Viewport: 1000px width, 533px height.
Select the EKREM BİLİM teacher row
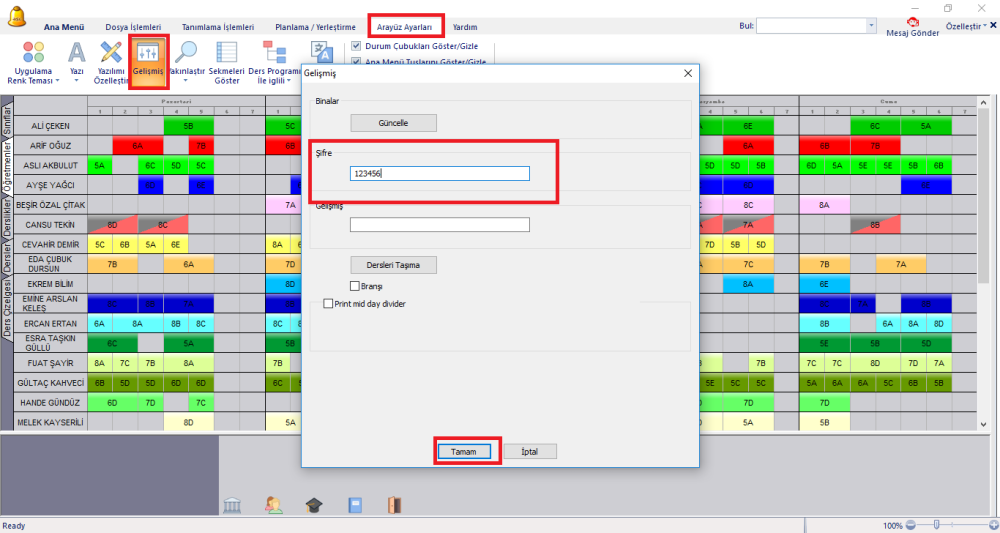(50, 284)
